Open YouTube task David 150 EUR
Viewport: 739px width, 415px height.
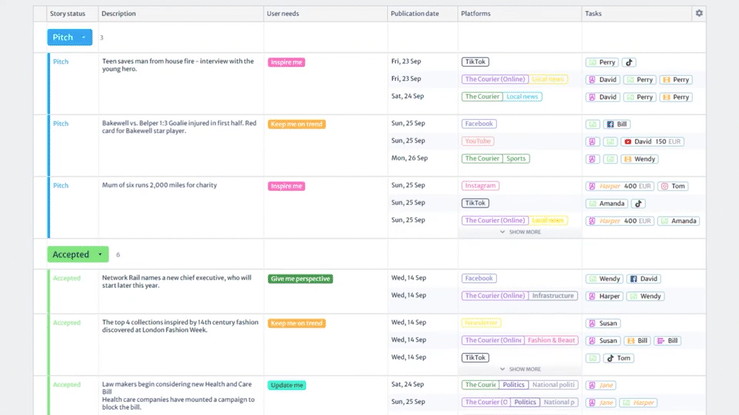pos(652,142)
